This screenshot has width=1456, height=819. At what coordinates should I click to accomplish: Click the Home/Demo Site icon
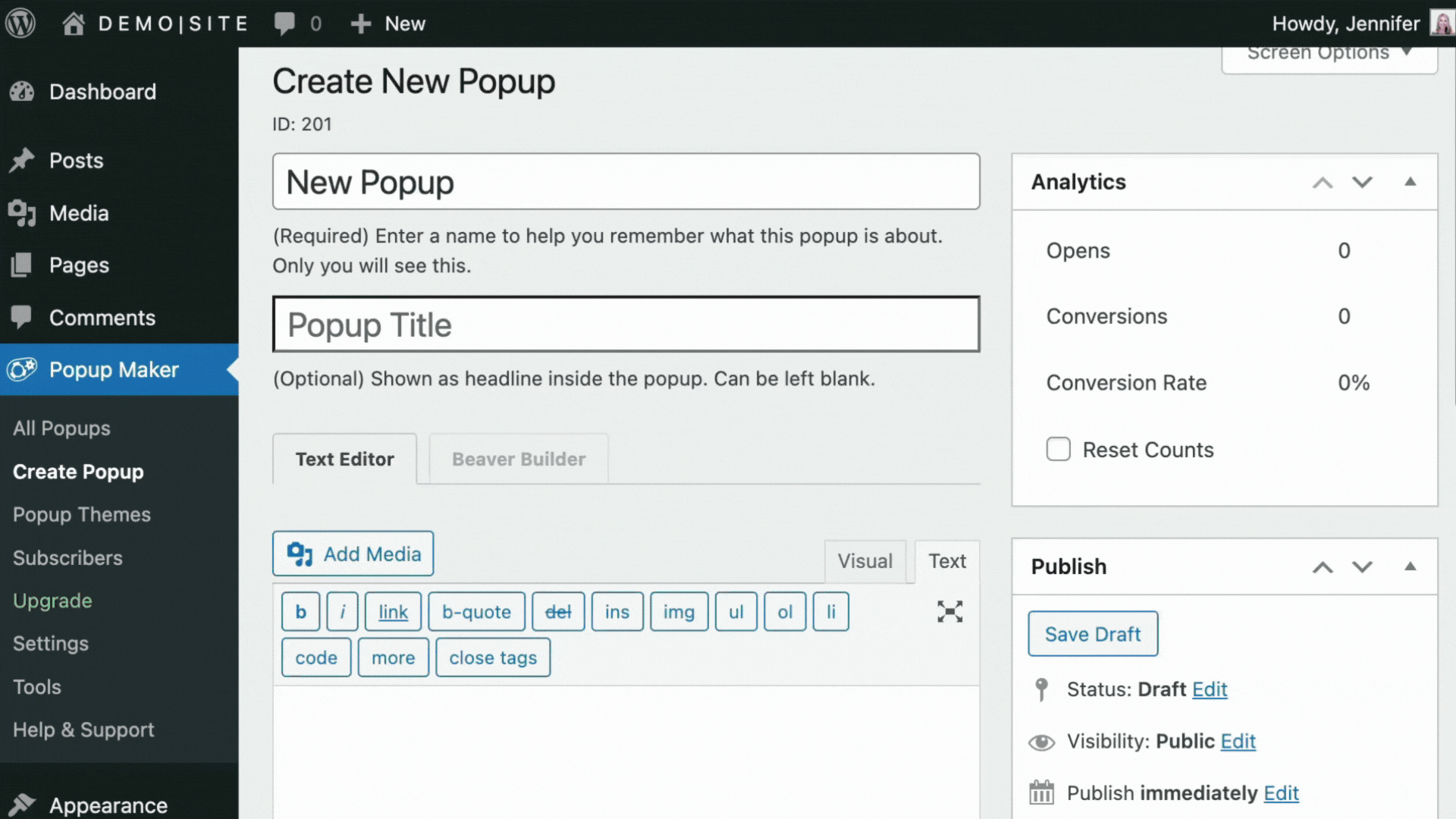click(x=74, y=23)
